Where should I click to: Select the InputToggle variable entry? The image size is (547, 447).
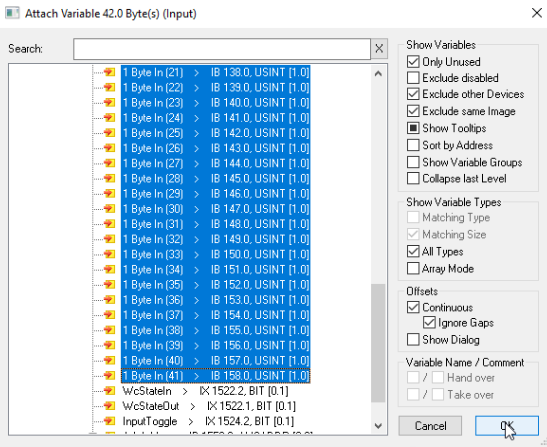tap(208, 421)
